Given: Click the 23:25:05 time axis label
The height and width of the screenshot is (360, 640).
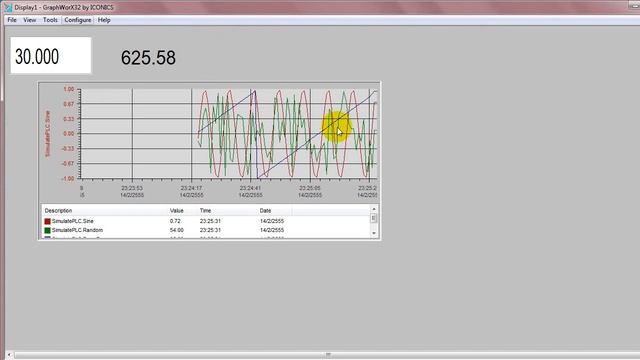Looking at the screenshot, I should (x=310, y=188).
